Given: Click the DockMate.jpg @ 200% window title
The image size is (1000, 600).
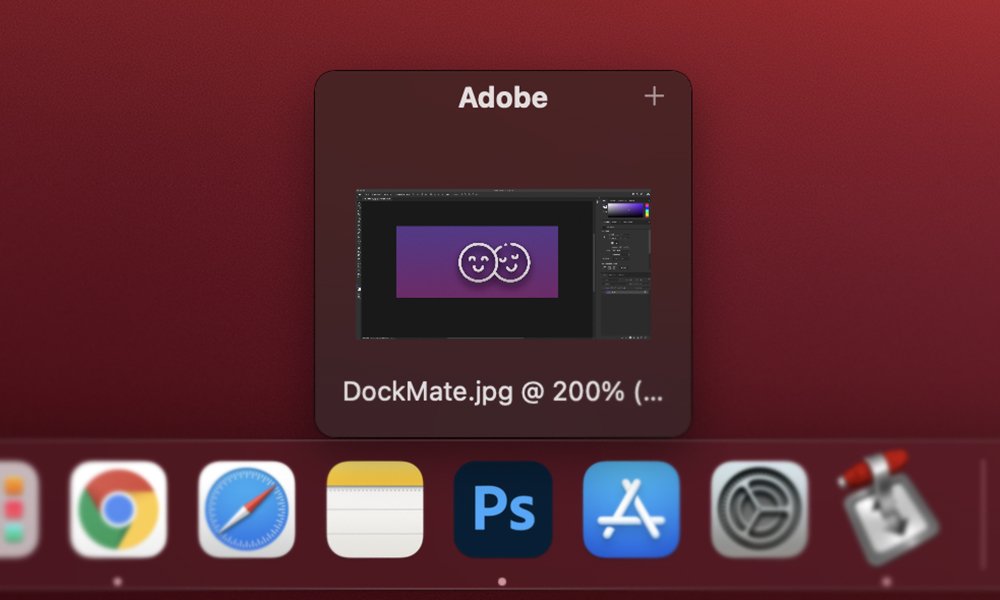Looking at the screenshot, I should pos(502,391).
